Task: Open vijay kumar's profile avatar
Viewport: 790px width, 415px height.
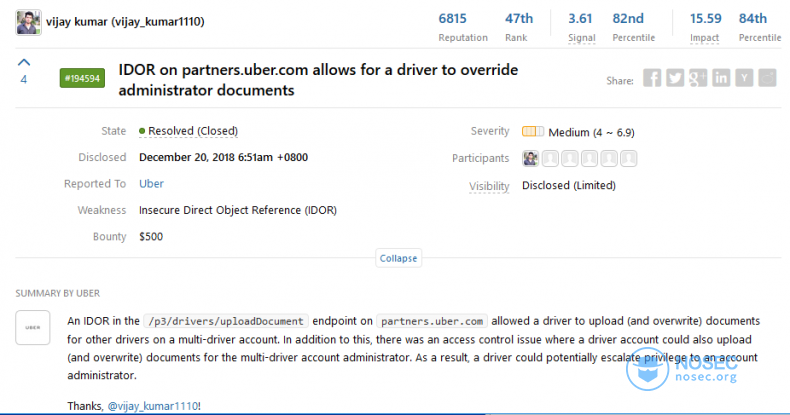Action: (28, 22)
